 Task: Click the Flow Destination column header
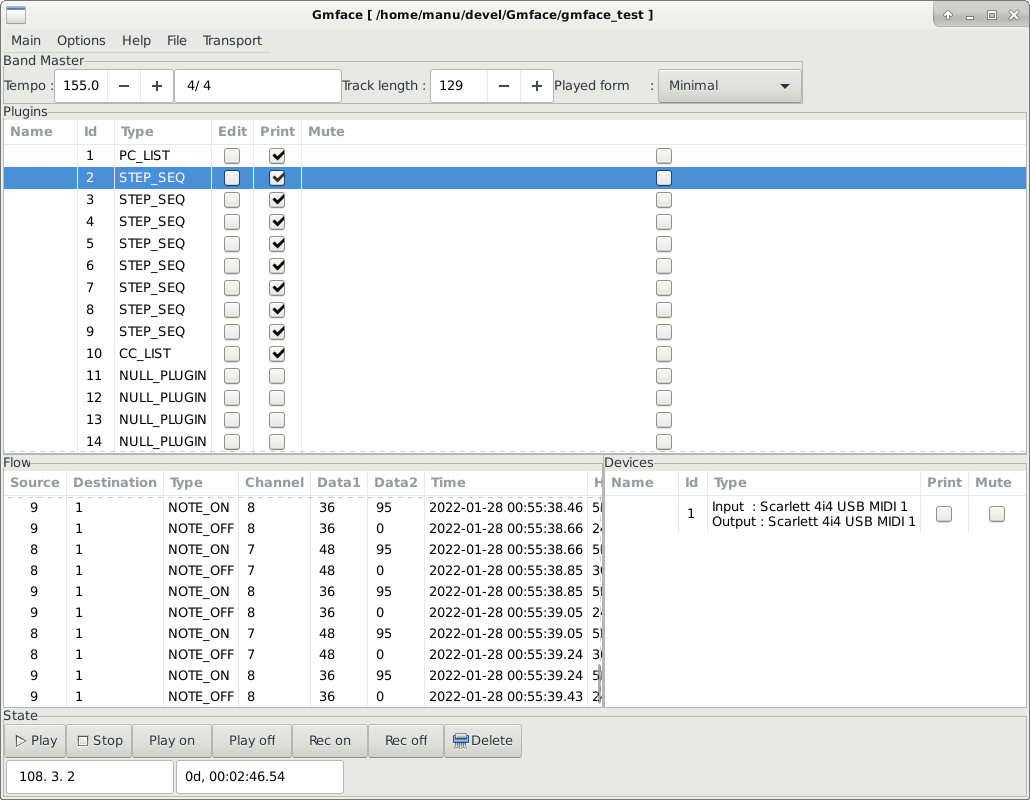[x=115, y=483]
